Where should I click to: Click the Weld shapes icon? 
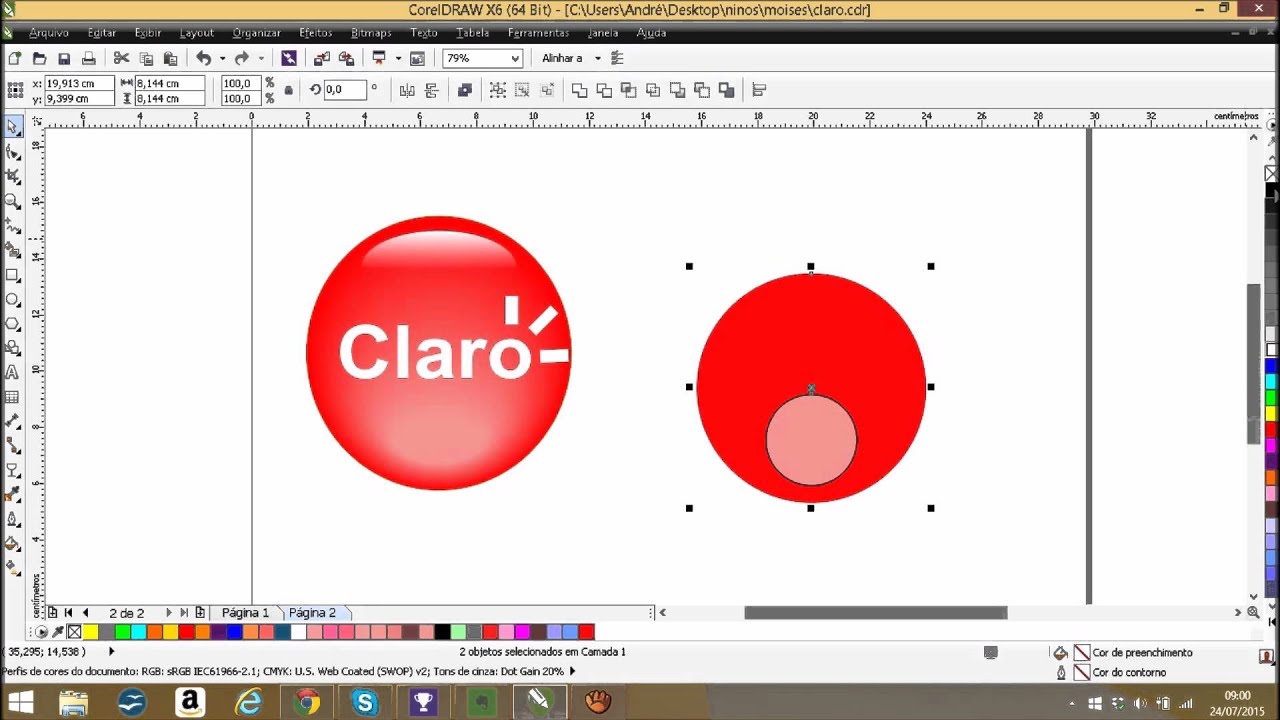click(x=579, y=90)
